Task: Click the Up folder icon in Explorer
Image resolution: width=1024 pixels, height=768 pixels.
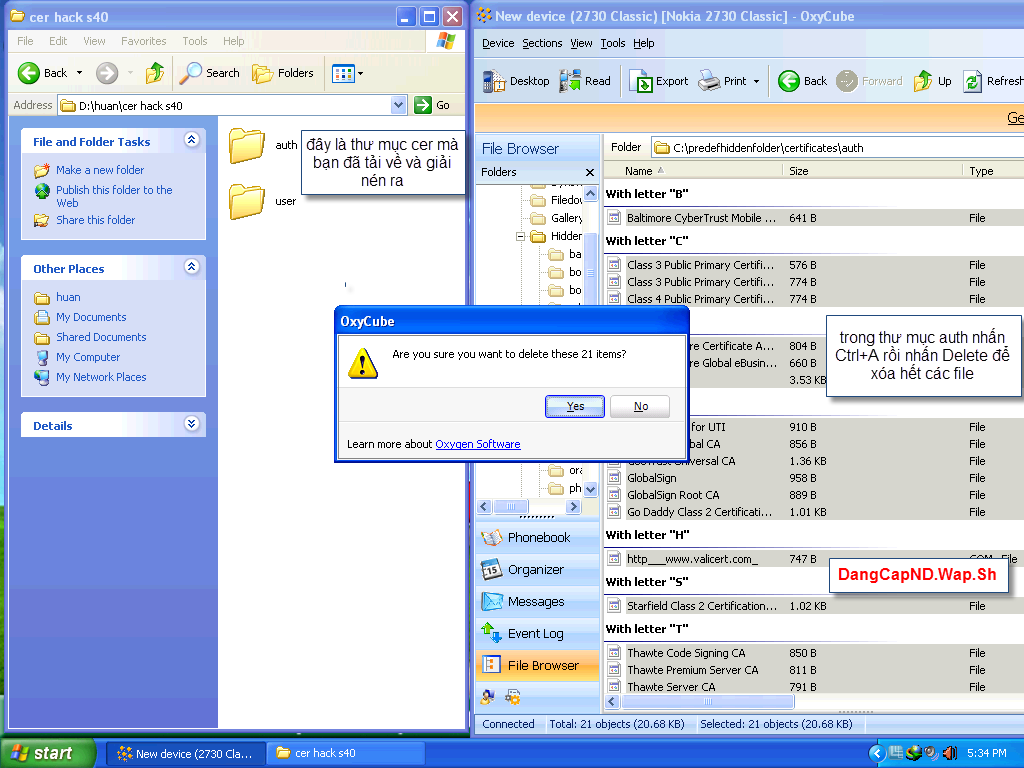Action: (155, 73)
